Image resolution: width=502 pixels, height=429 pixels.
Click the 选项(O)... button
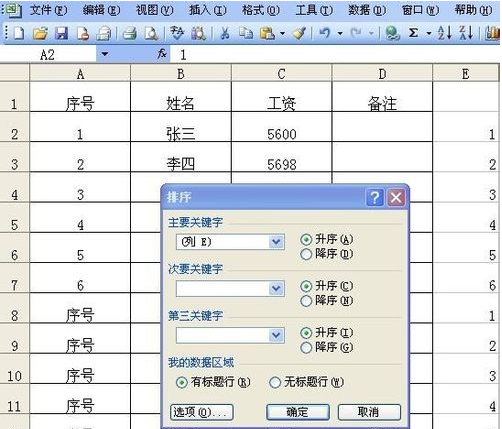pos(201,412)
